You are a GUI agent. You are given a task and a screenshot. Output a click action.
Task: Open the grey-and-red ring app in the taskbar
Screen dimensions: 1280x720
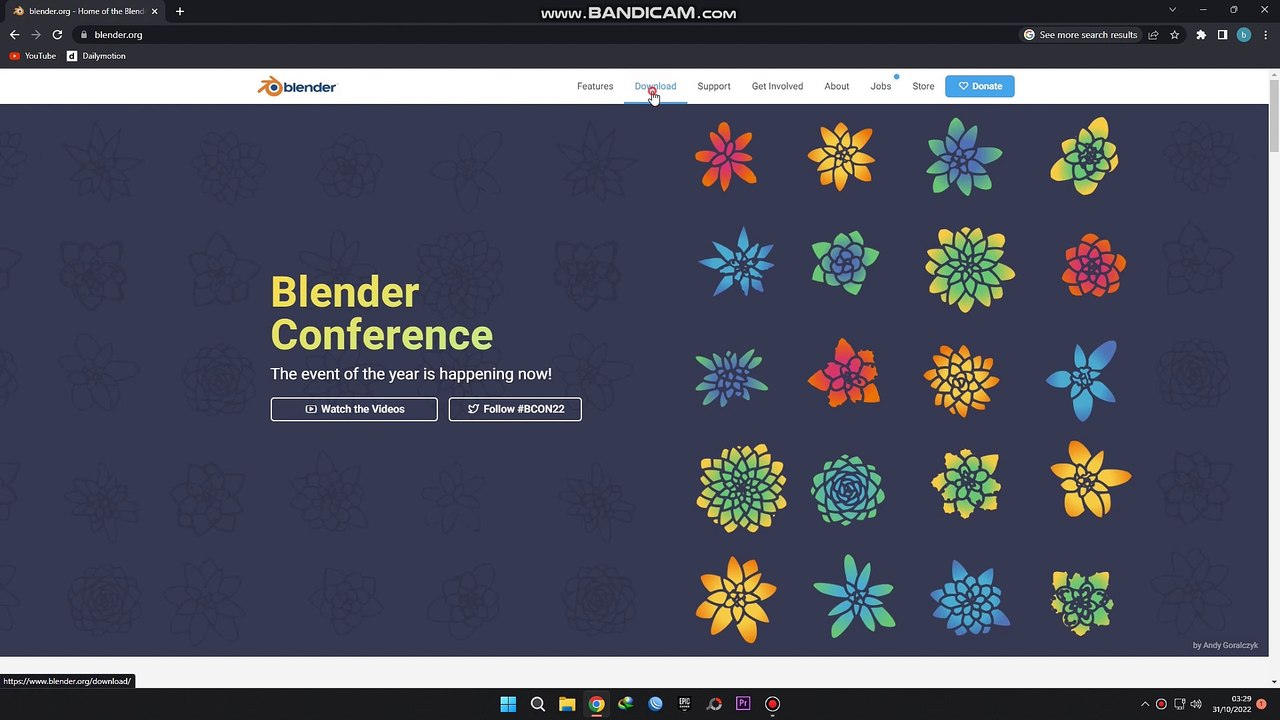click(714, 704)
